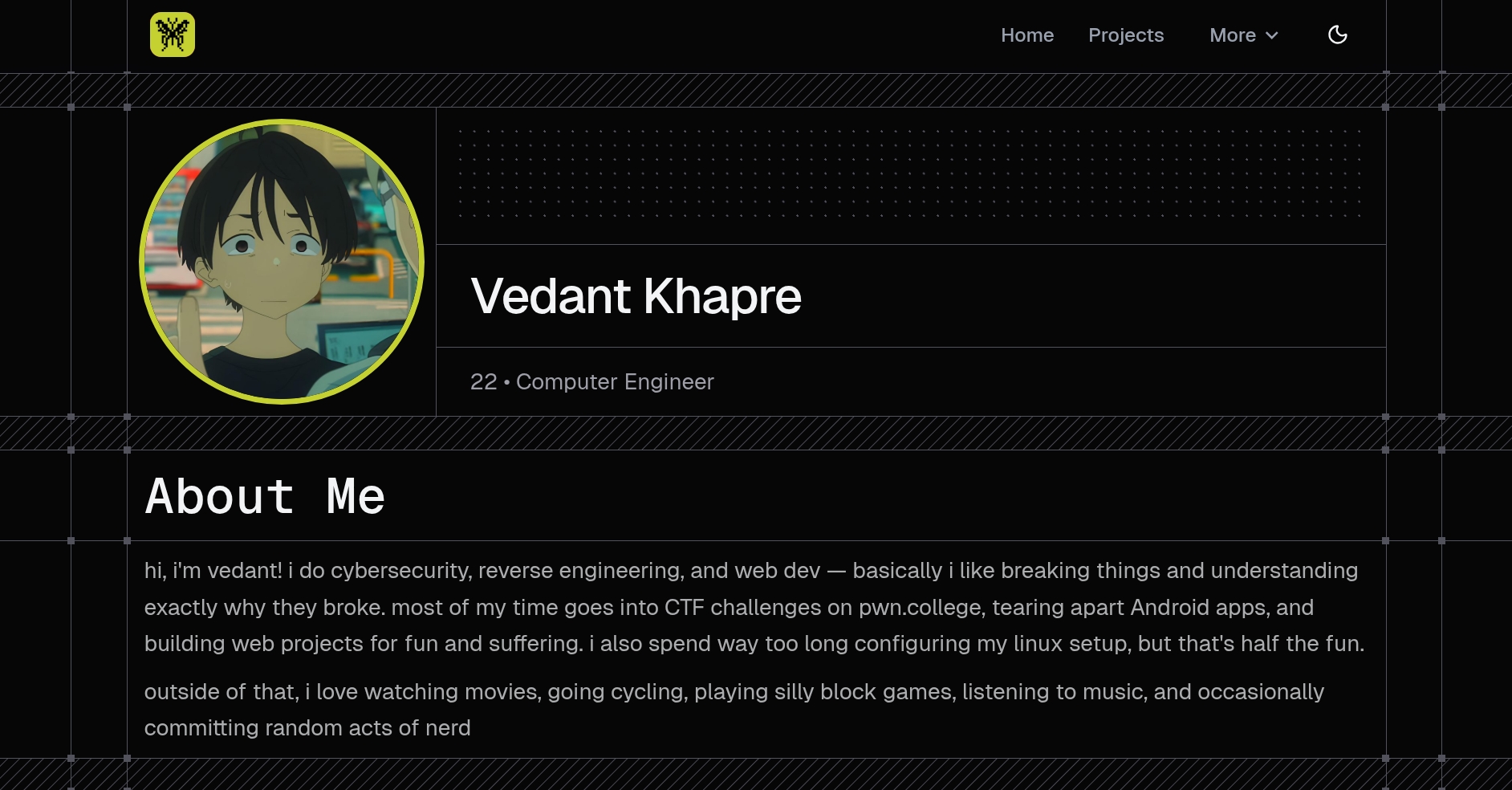1512x790 pixels.
Task: Click the dotted pattern banner panel
Action: [x=910, y=173]
